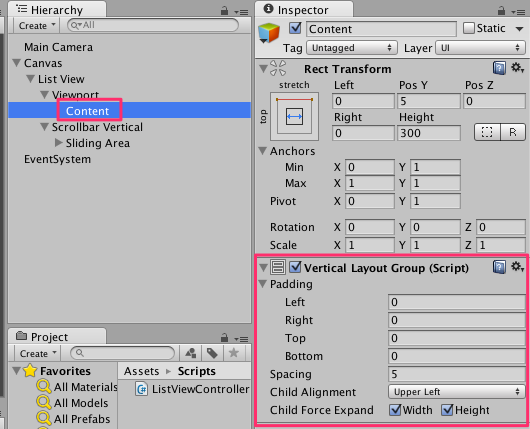Click Assets in the breadcrumb path
This screenshot has height=429, width=530.
[141, 371]
